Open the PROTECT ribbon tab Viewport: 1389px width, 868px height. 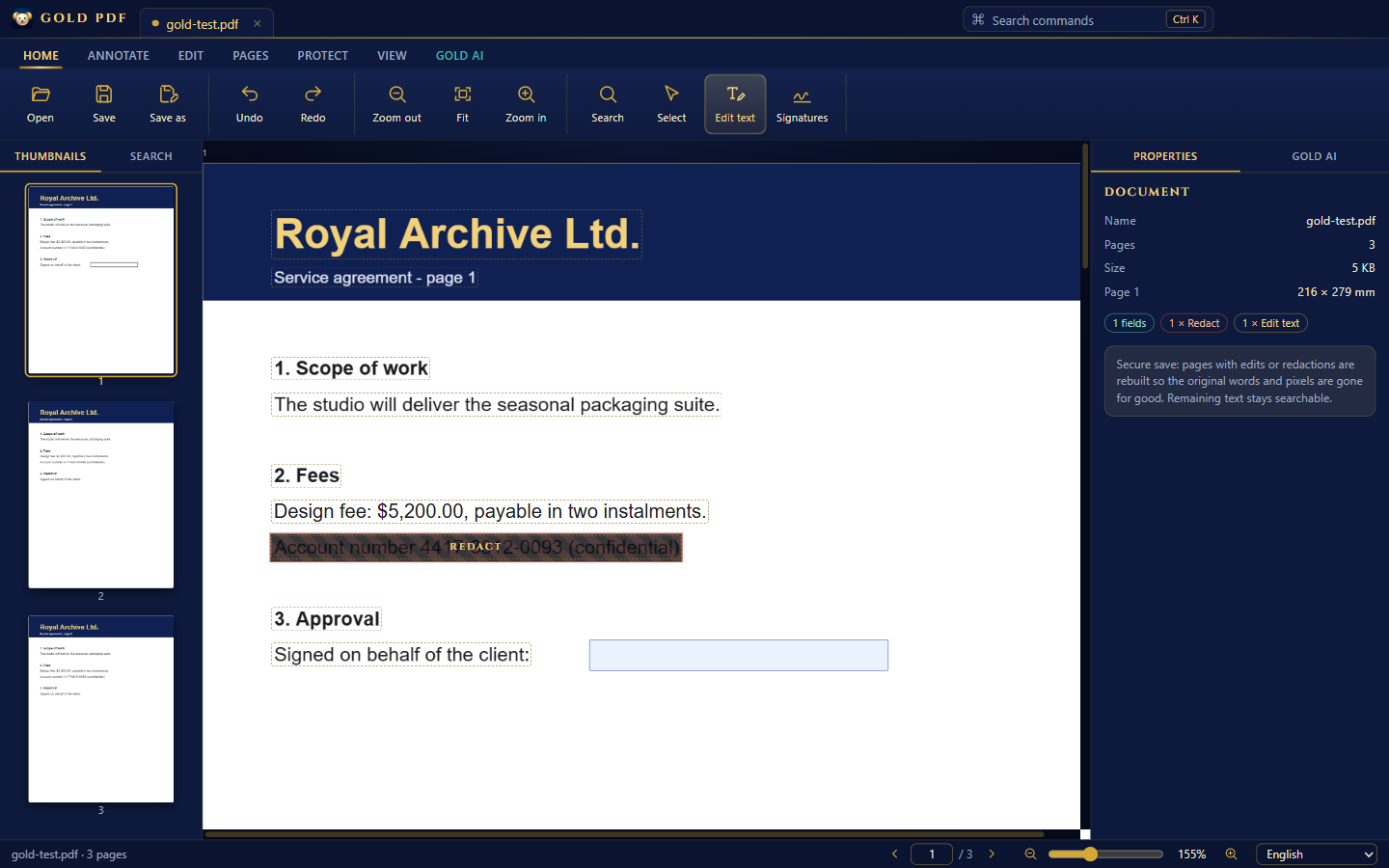(323, 55)
